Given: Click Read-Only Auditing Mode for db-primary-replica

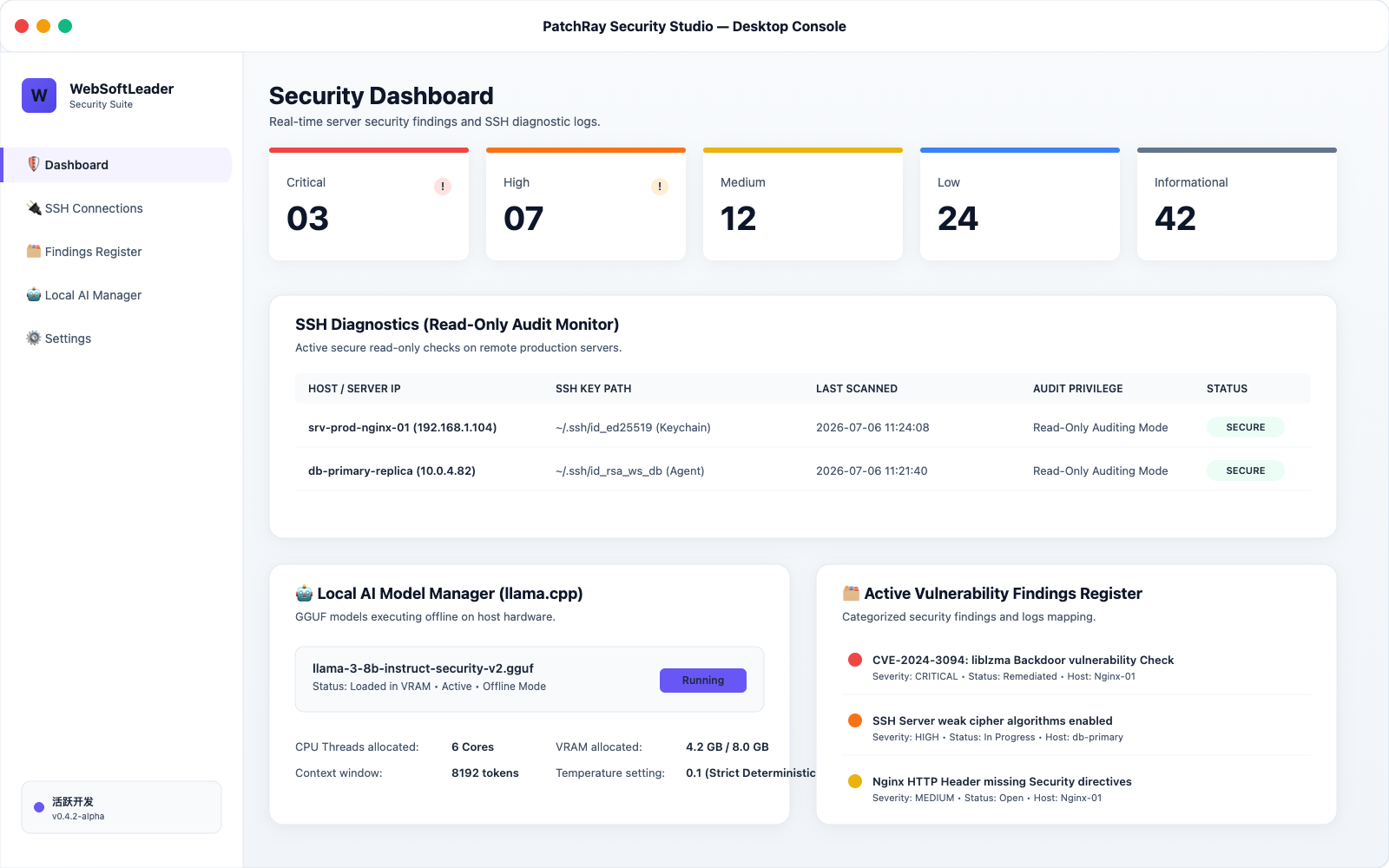Looking at the screenshot, I should click(1100, 470).
